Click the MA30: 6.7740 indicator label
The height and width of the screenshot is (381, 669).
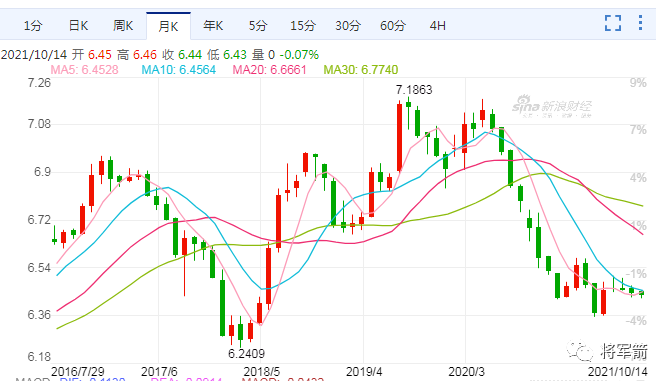pyautogui.click(x=361, y=70)
